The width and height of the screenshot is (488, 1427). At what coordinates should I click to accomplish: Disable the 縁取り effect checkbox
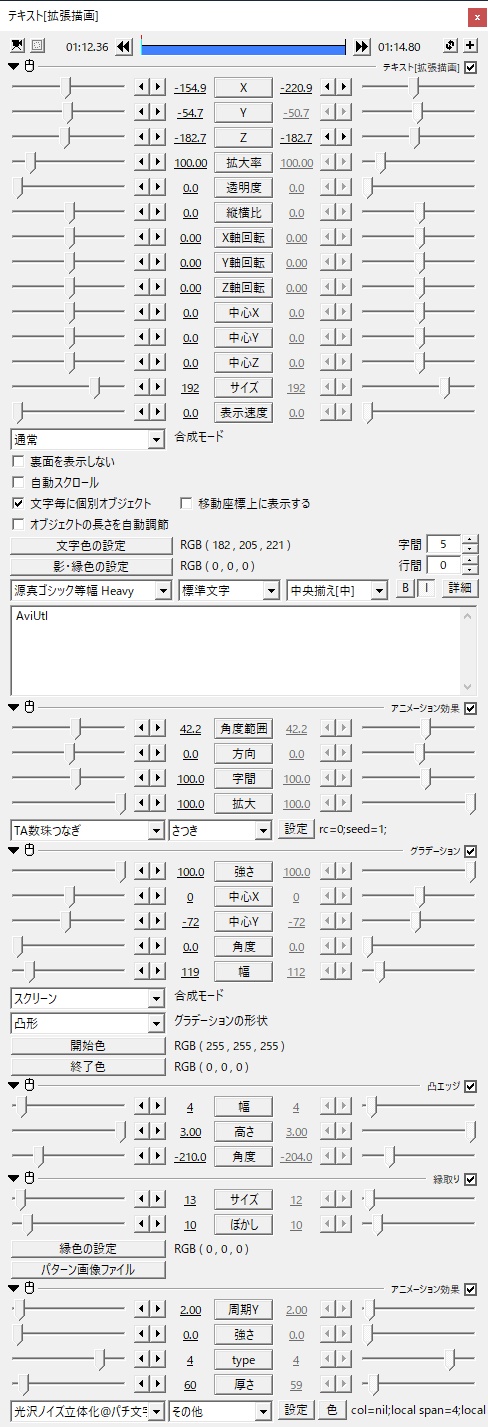(471, 1179)
